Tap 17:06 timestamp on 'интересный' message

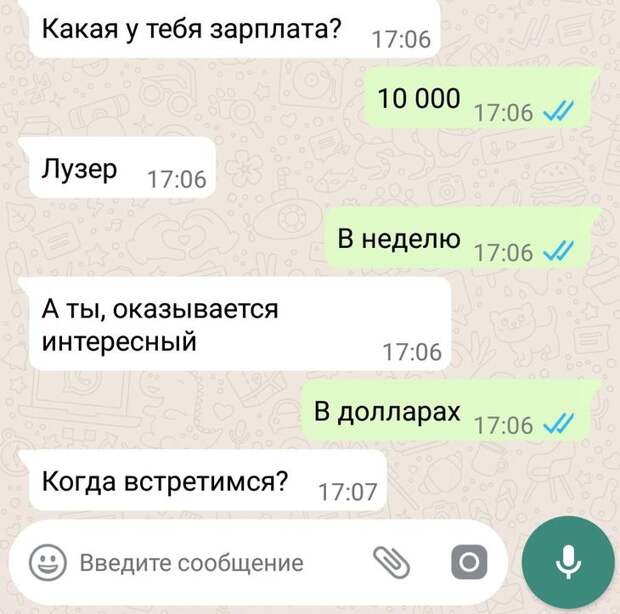coord(412,352)
